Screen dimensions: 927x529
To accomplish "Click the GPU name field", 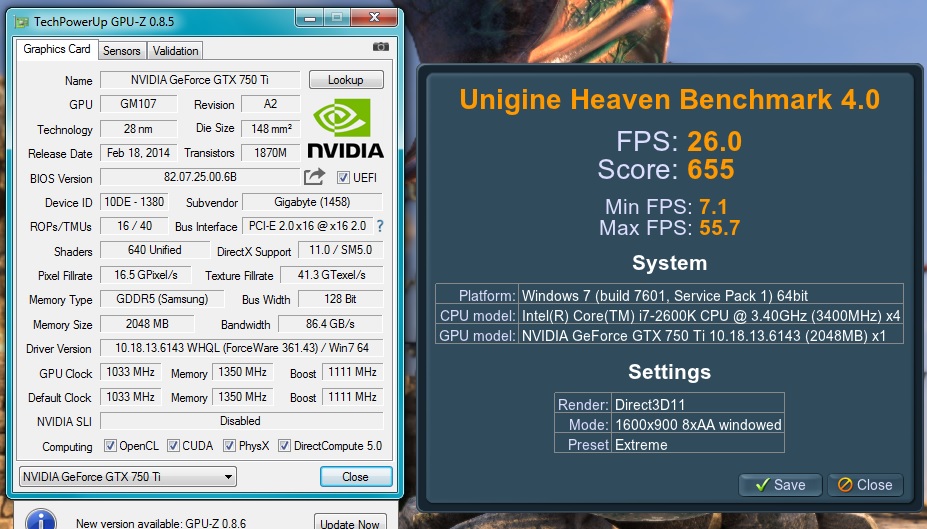I will pyautogui.click(x=200, y=80).
